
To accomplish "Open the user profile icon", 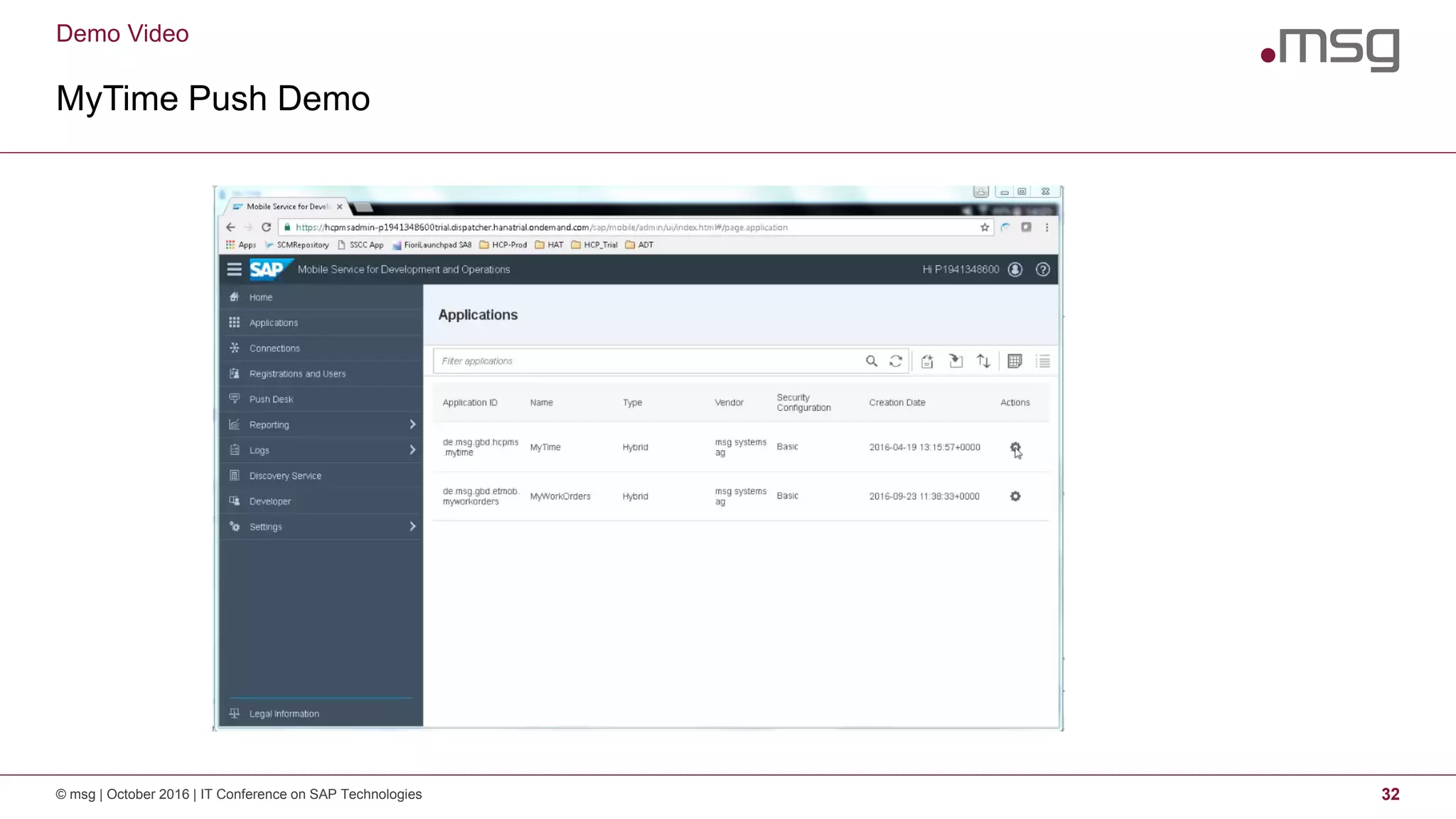I will pyautogui.click(x=1015, y=269).
